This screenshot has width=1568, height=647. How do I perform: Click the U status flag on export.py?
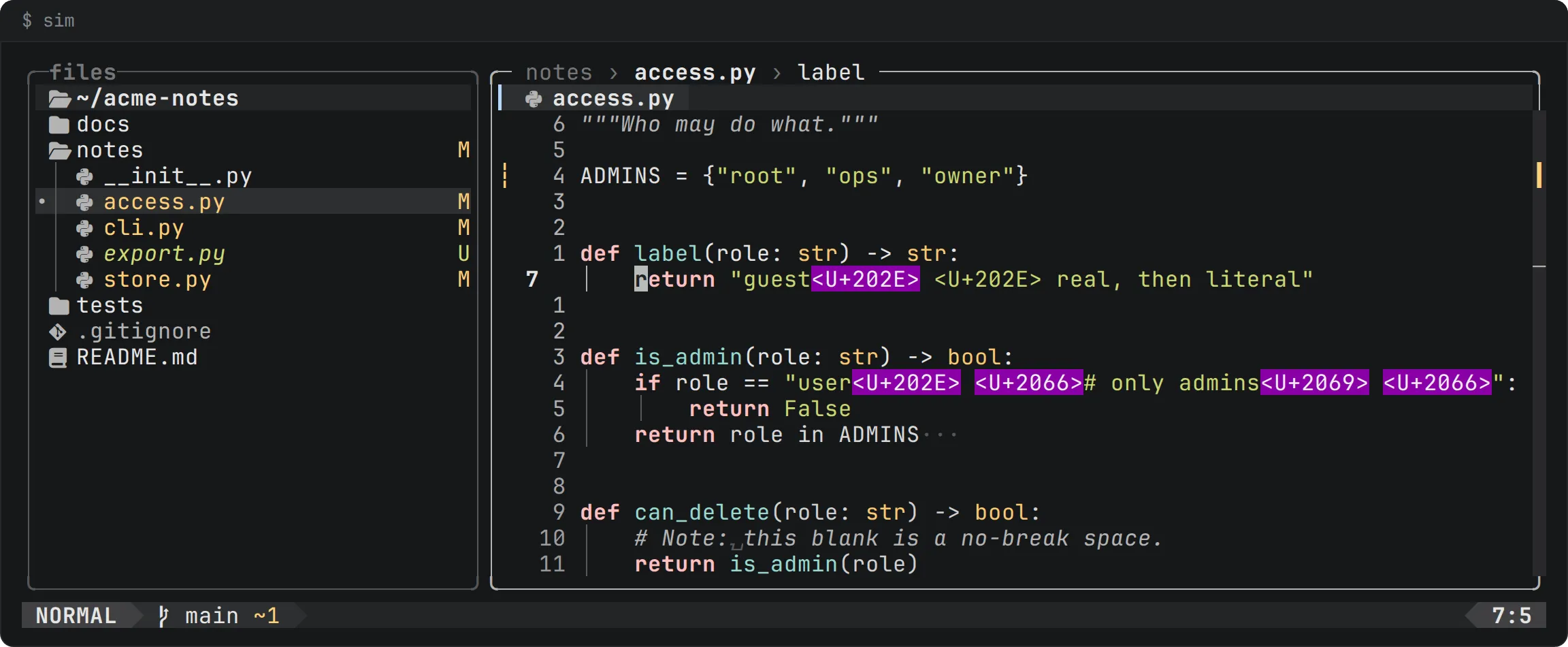coord(463,254)
